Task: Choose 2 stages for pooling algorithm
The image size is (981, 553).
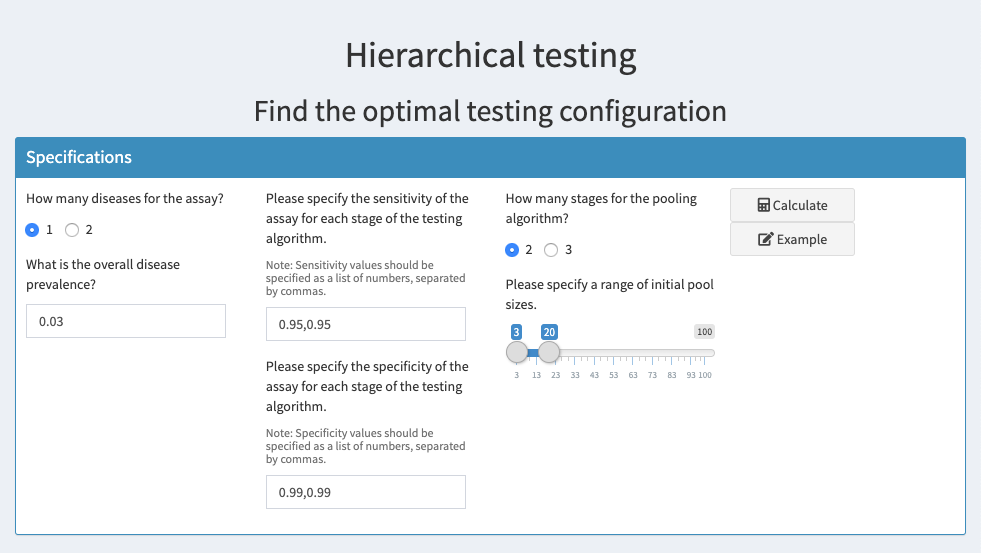Action: (x=512, y=250)
